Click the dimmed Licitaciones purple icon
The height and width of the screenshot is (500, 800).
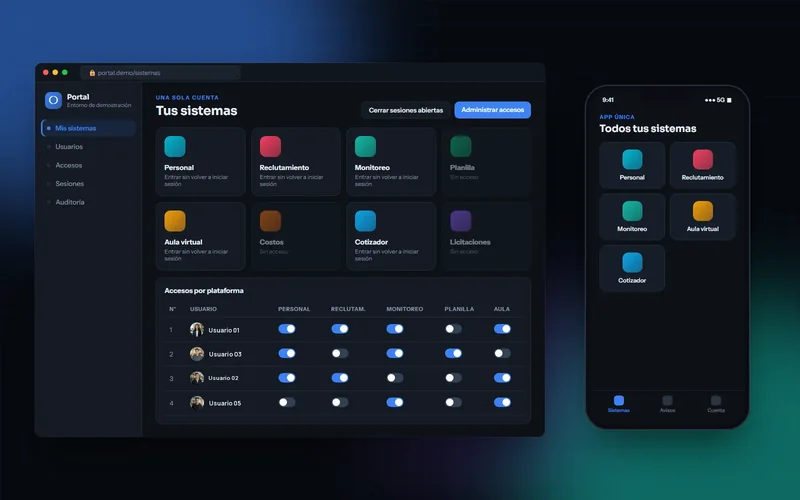tap(461, 221)
